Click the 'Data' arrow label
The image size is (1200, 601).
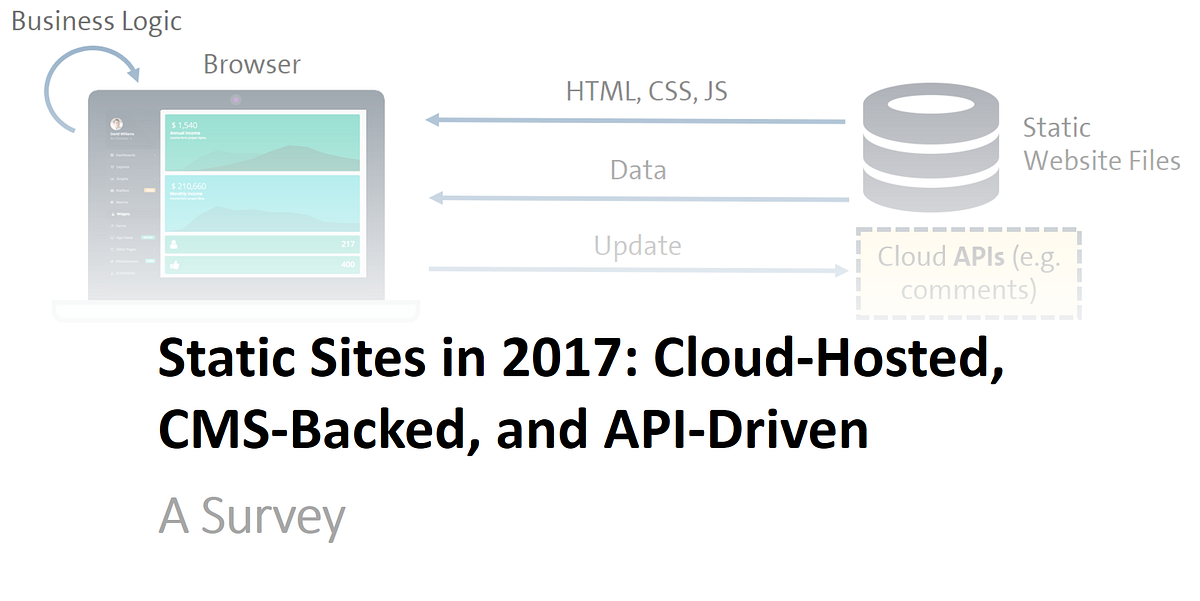tap(638, 170)
